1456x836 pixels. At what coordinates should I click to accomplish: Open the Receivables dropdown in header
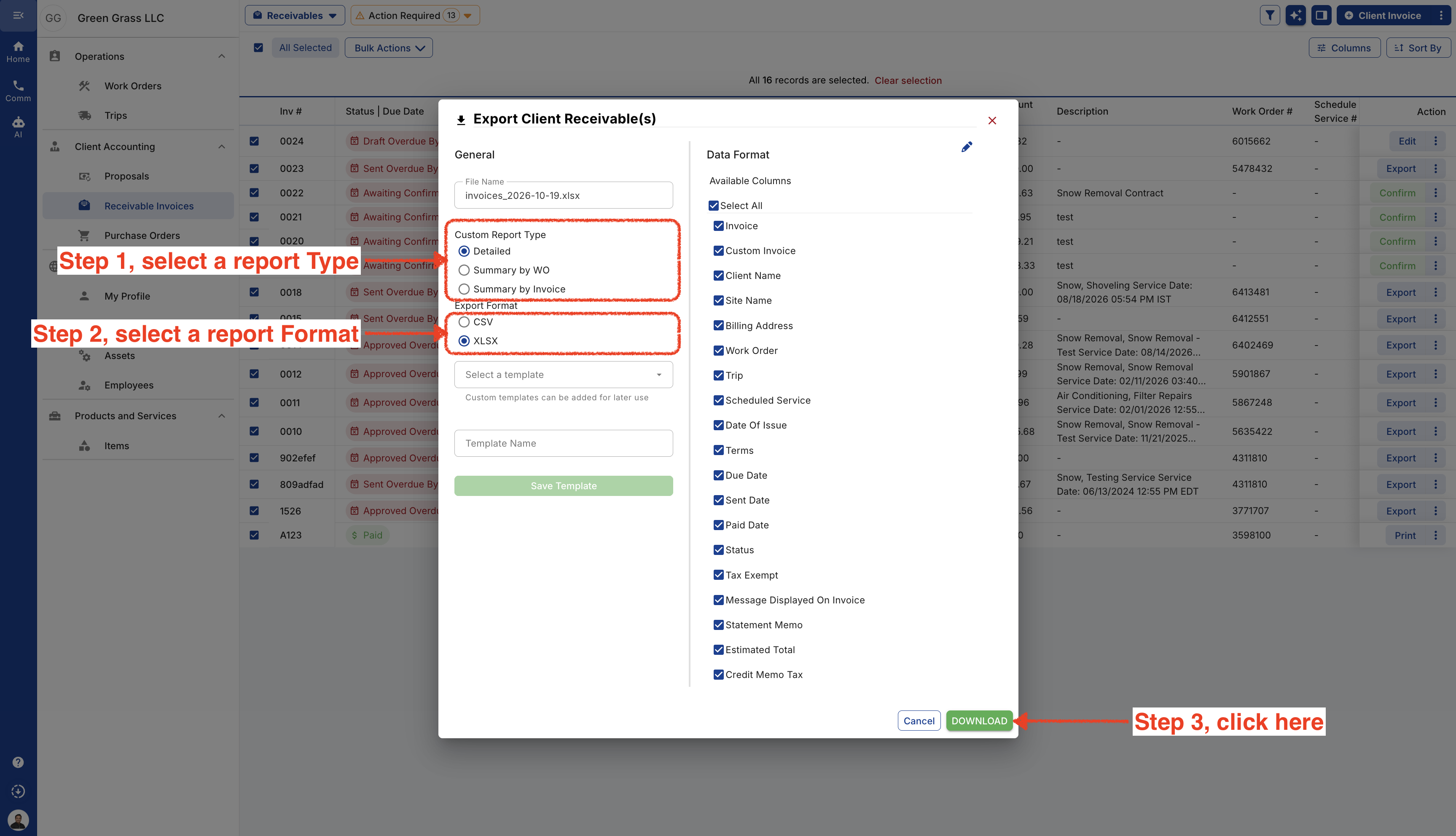tap(295, 16)
